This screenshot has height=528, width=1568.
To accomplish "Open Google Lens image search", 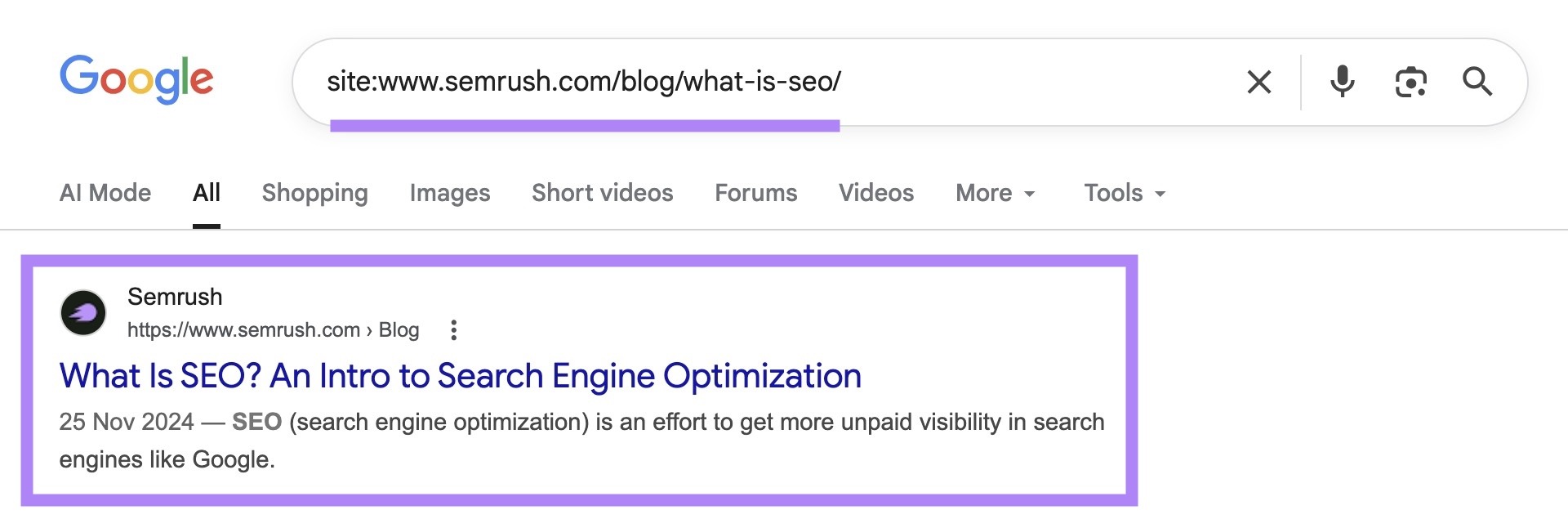I will 1410,81.
